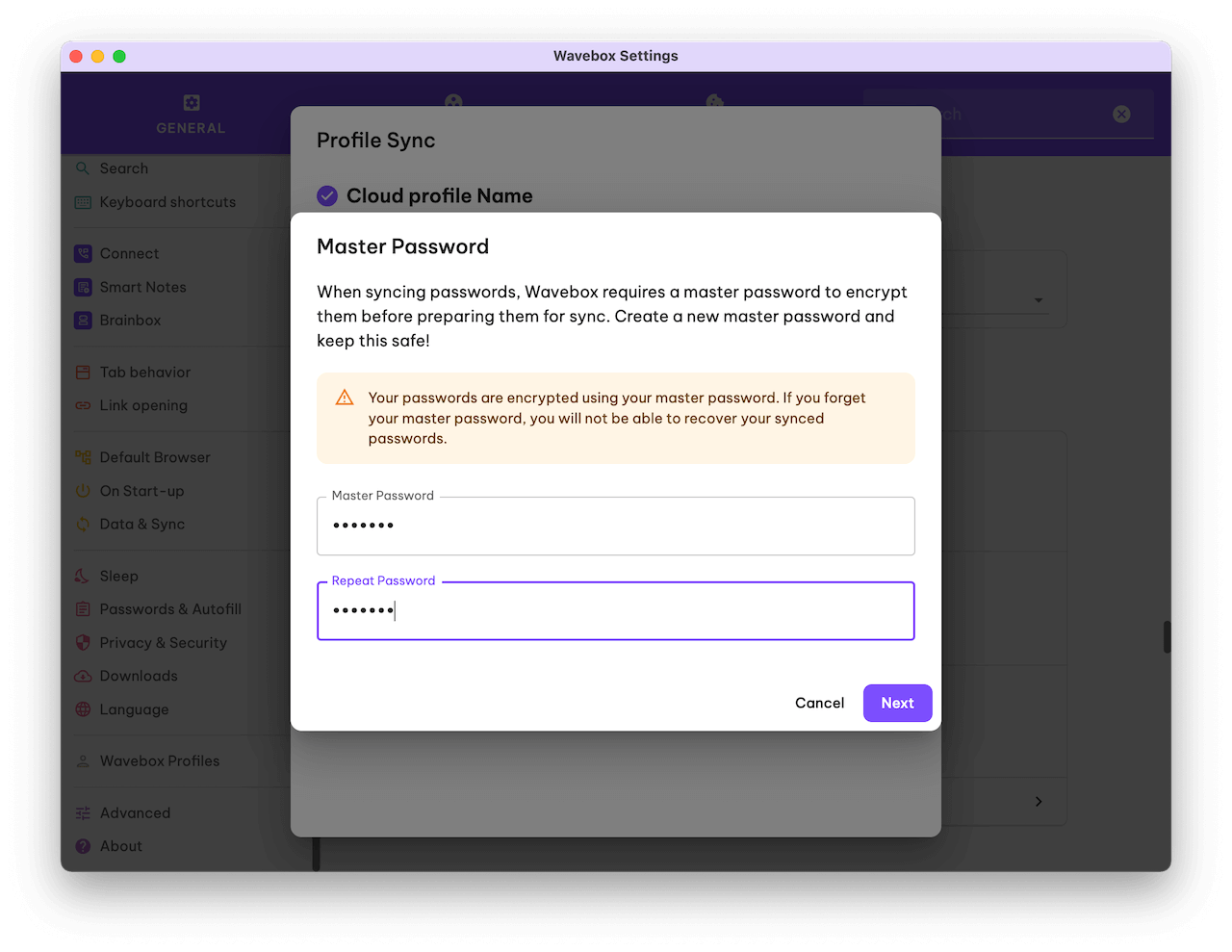Click the General tab gear icon
Screen dimensions: 1232x952
(192, 102)
